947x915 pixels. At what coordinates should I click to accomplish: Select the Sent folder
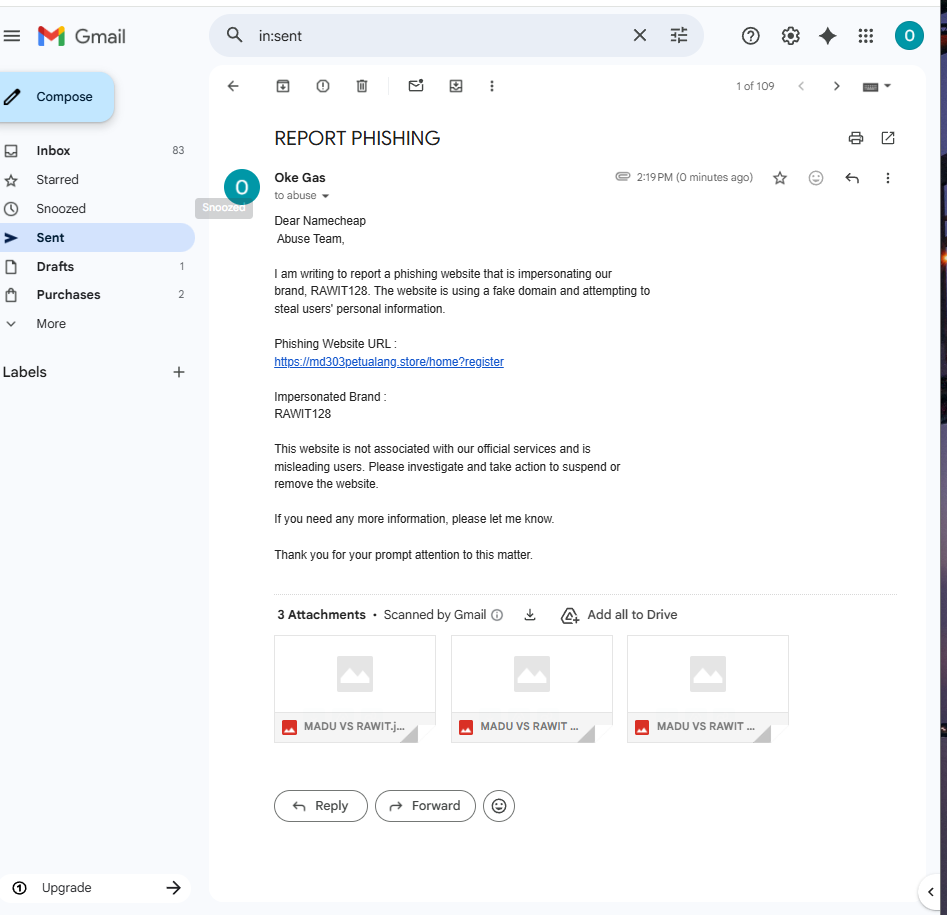(x=95, y=237)
